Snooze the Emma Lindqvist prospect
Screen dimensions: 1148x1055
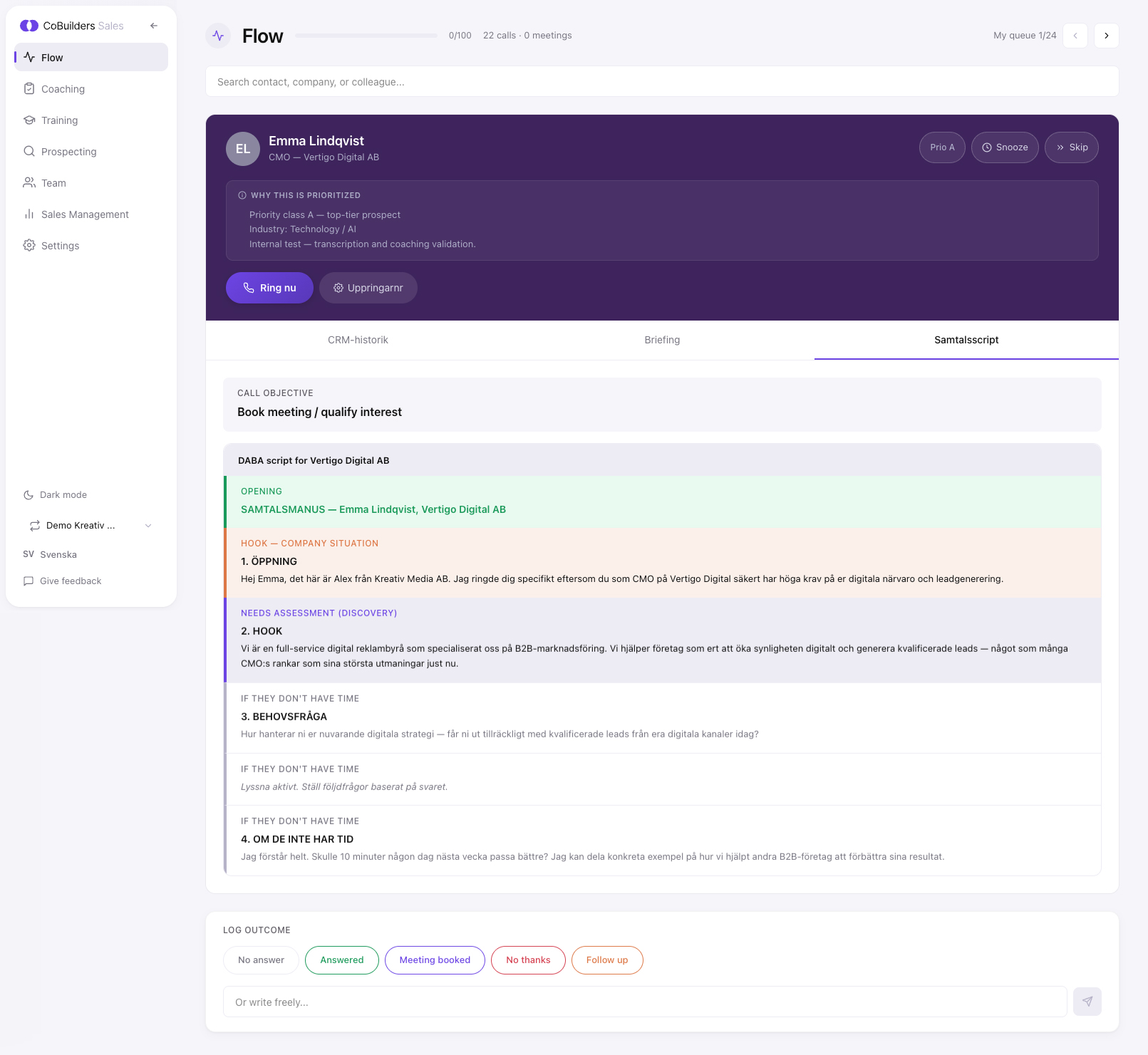[1005, 147]
